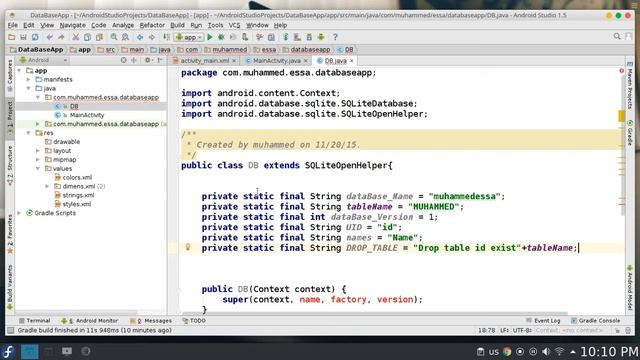The height and width of the screenshot is (360, 640).
Task: Click the Search Everywhere magnifier icon
Action: pyautogui.click(x=617, y=37)
